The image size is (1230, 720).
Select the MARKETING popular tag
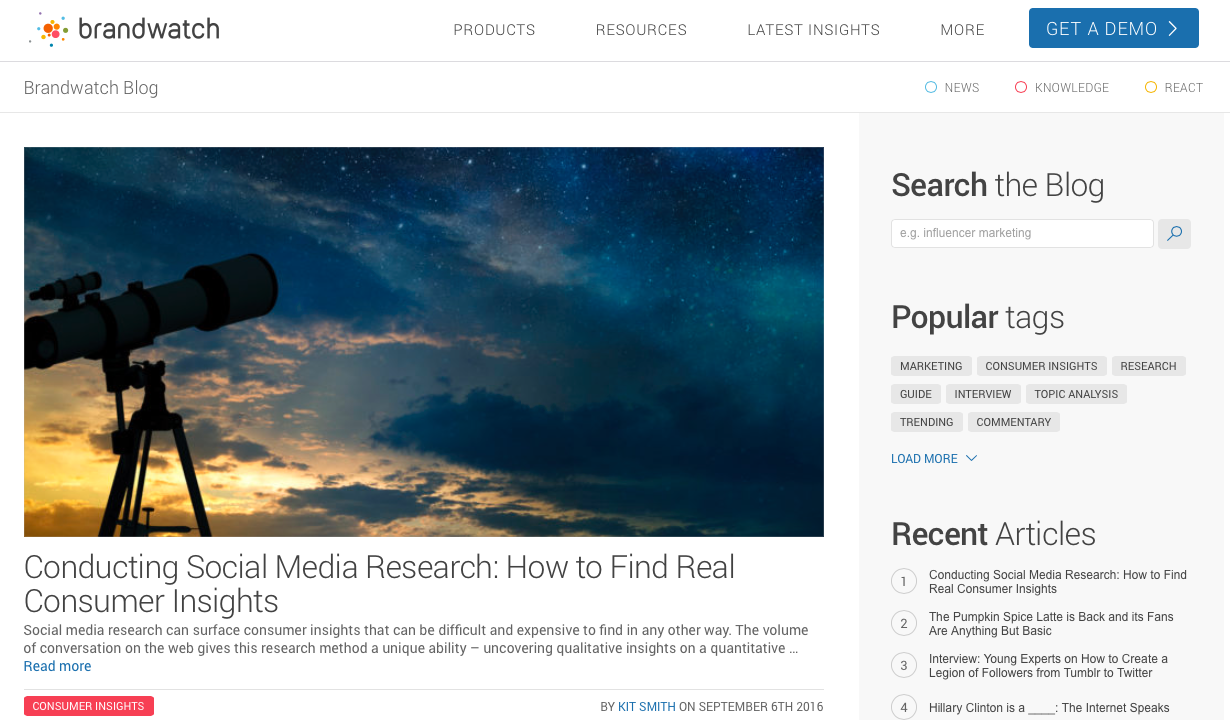tap(931, 366)
